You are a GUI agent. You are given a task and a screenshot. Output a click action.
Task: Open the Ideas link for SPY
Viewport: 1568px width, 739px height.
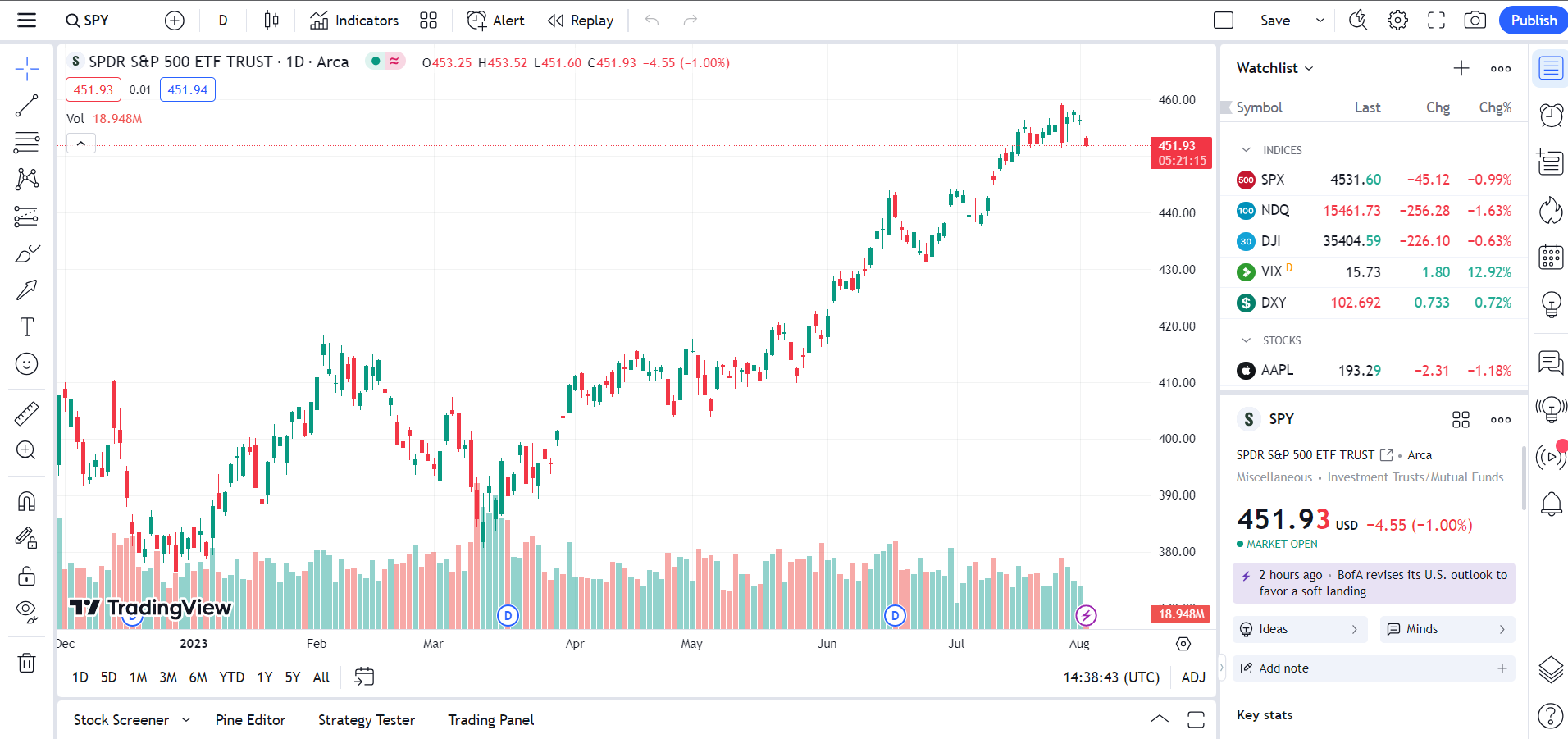pyautogui.click(x=1300, y=629)
